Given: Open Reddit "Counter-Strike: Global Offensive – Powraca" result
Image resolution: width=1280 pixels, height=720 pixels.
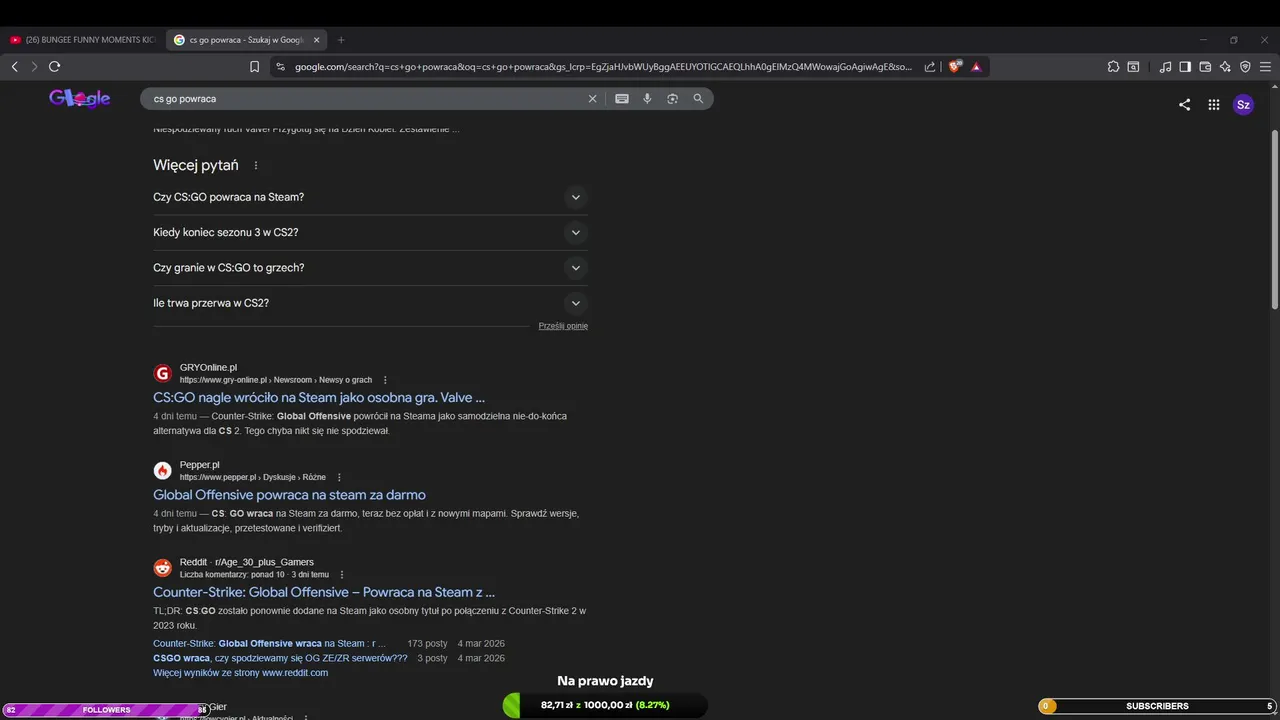Looking at the screenshot, I should pyautogui.click(x=324, y=593).
